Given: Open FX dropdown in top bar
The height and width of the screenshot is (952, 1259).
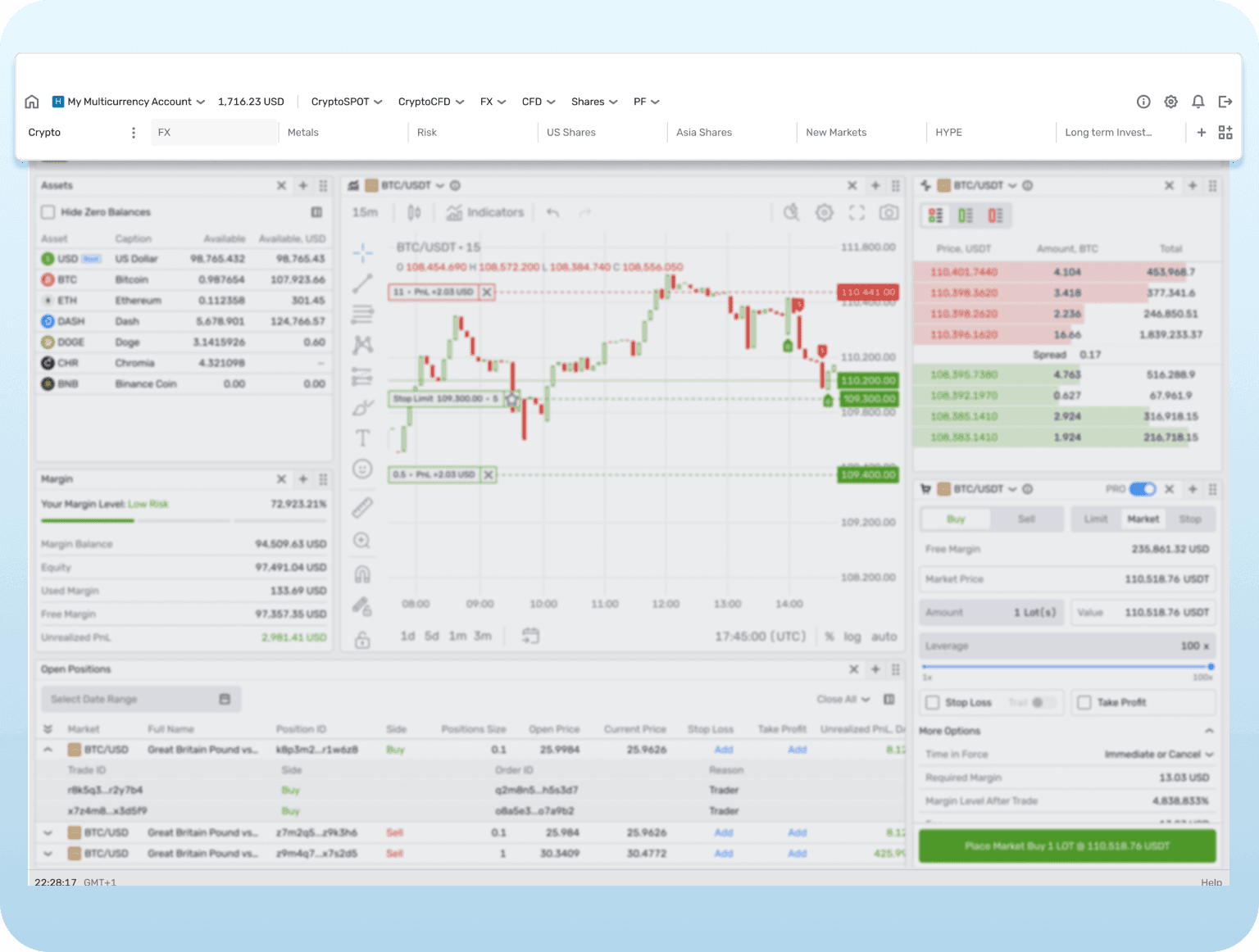Looking at the screenshot, I should pyautogui.click(x=493, y=102).
